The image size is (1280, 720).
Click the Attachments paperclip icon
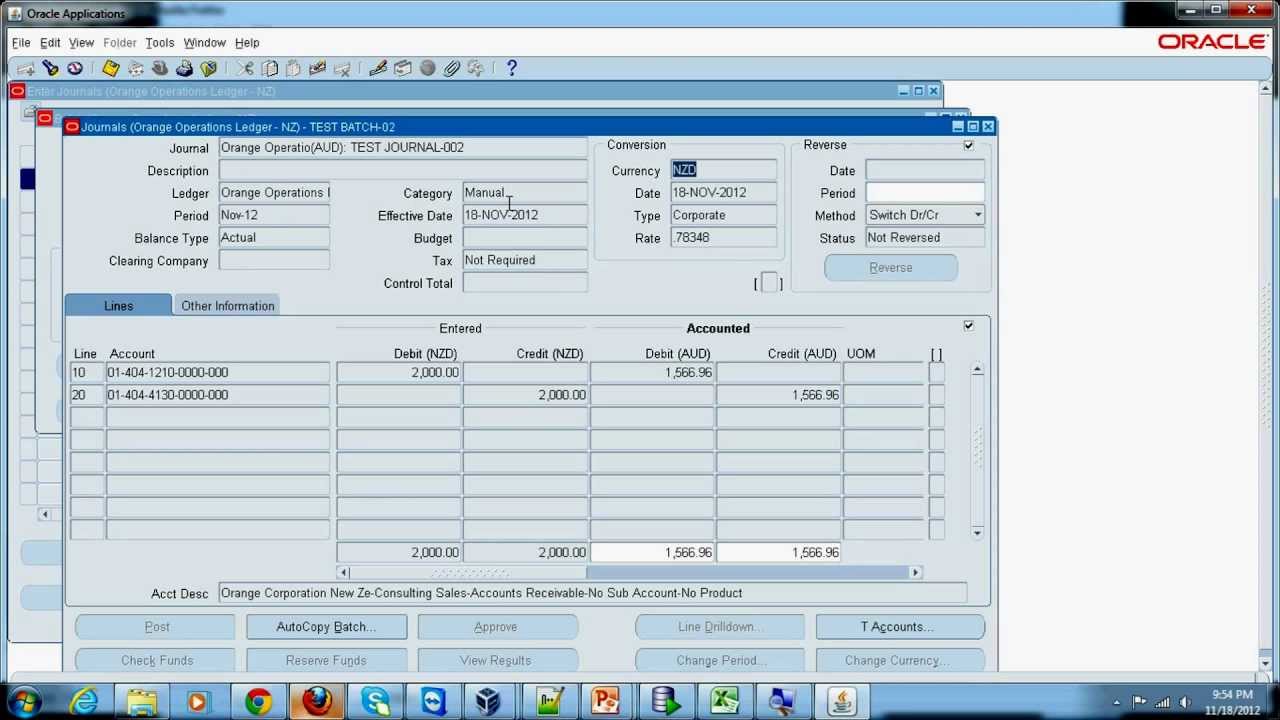(x=452, y=68)
